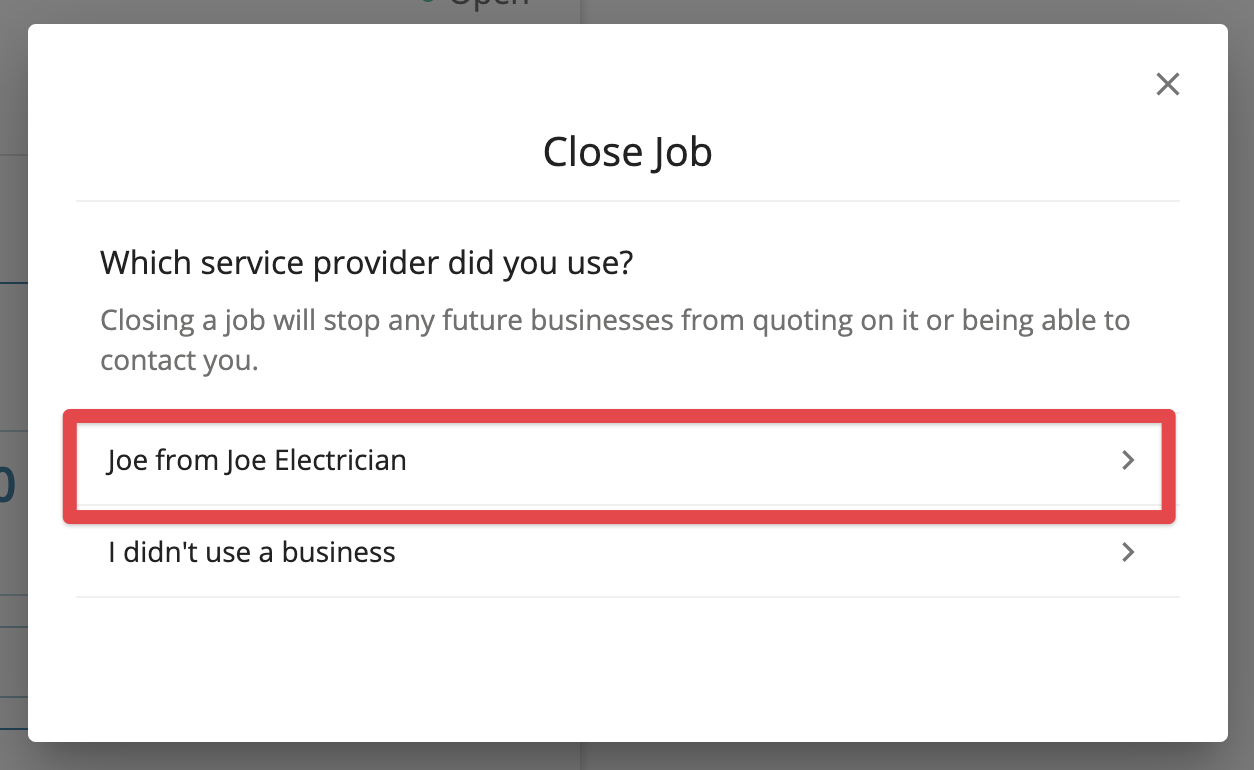
Task: Click the word business in second option
Action: pos(338,552)
